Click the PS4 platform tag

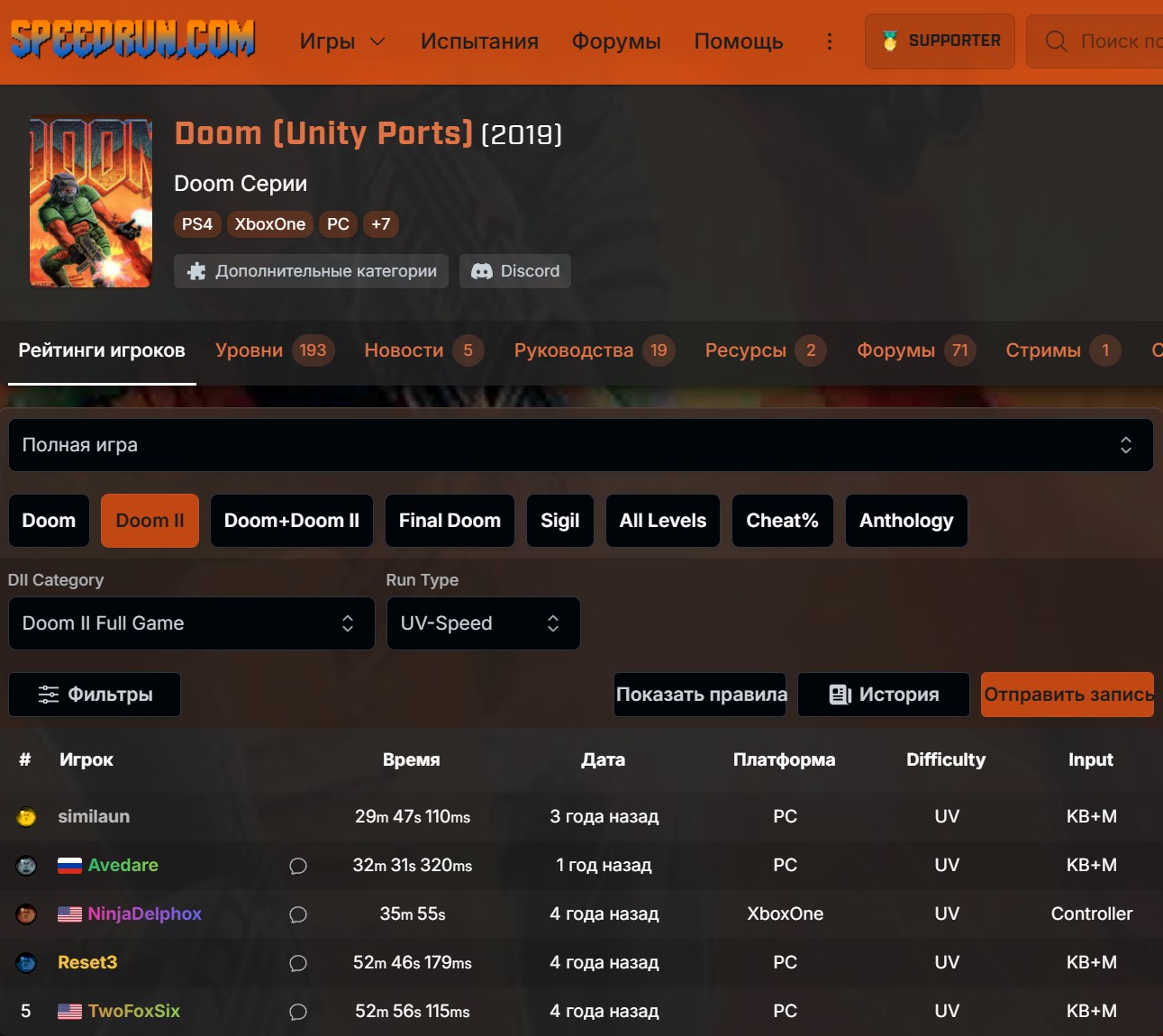point(197,224)
